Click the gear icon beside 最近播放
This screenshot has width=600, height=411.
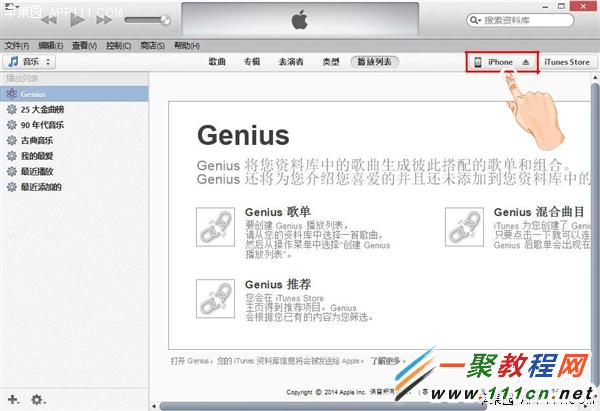pos(12,171)
